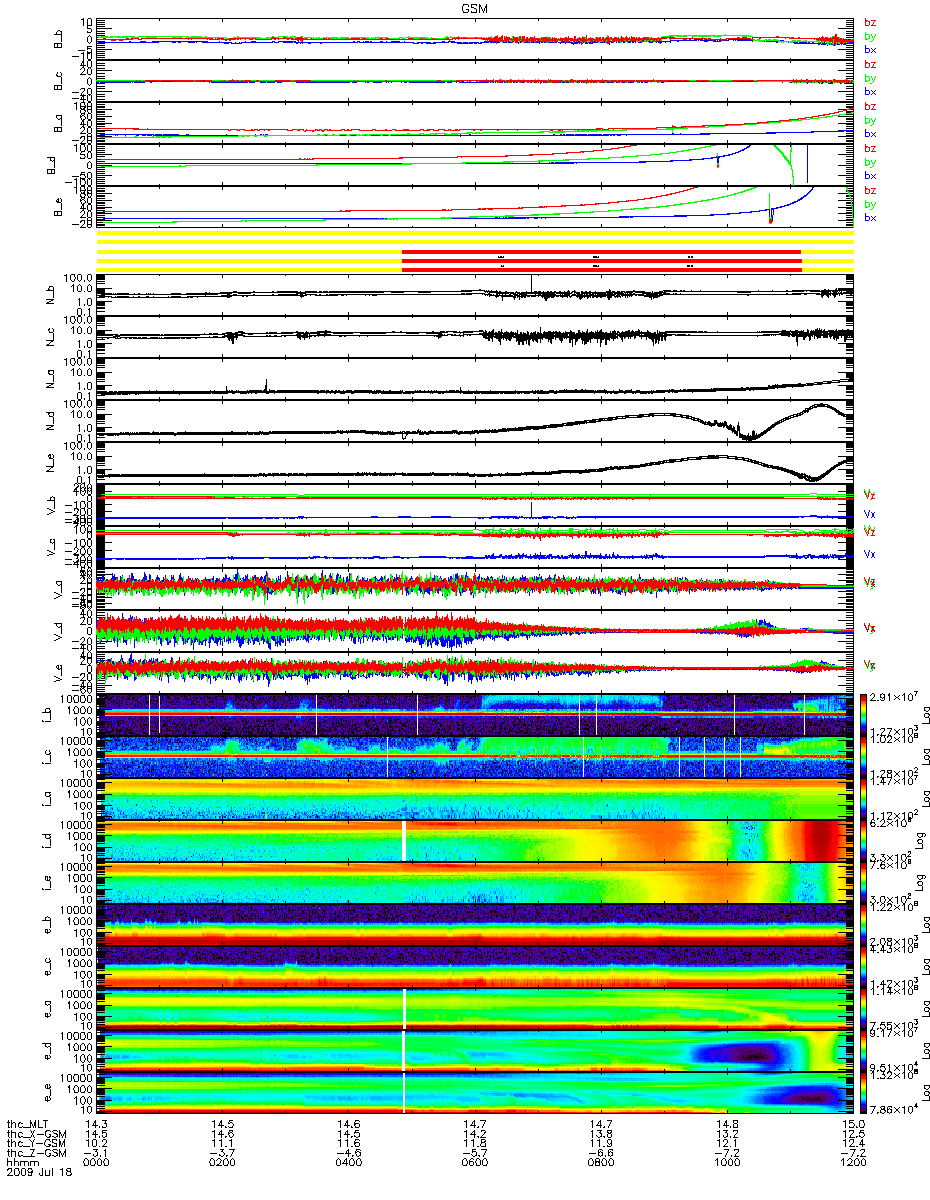Click the "-7.2" Z-GSM value at 1200

click(853, 1154)
